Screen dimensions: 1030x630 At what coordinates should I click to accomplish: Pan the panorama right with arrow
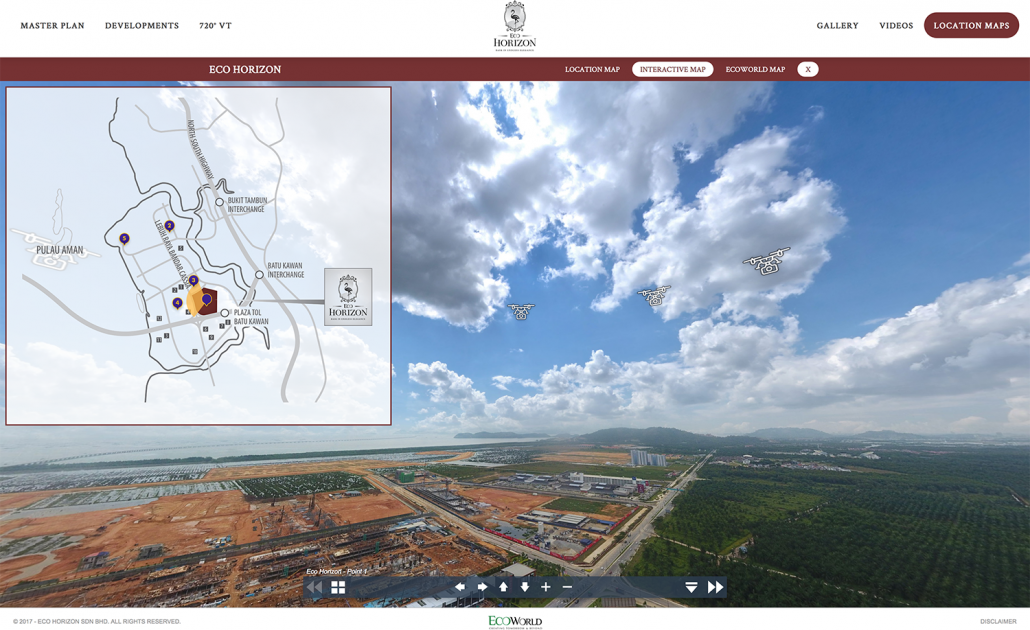[x=482, y=587]
